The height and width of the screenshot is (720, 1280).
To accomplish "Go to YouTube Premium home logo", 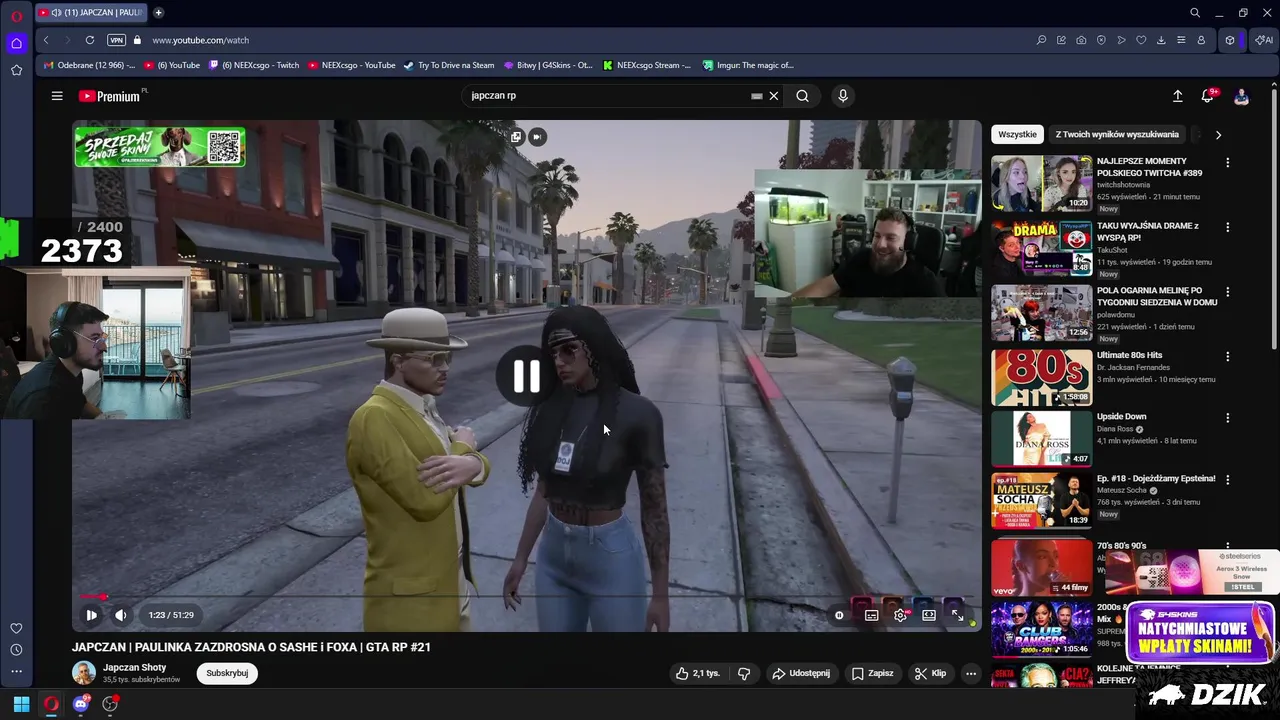I will (x=109, y=96).
